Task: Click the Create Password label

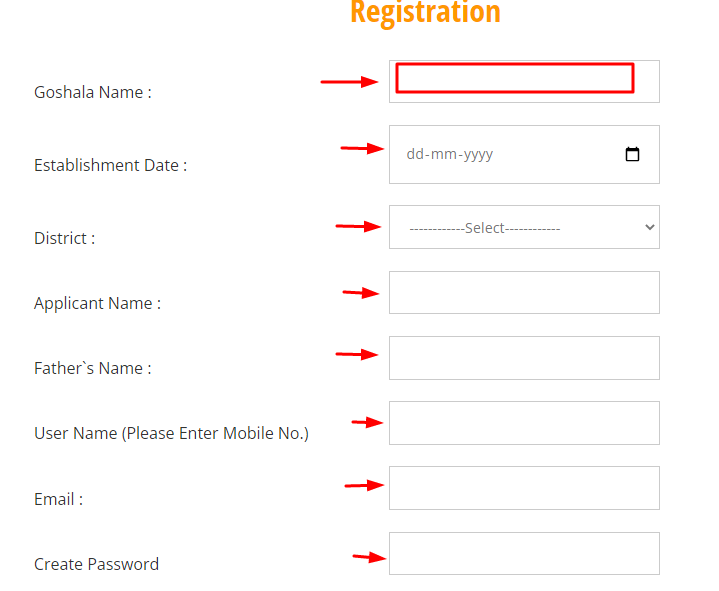Action: 96,564
